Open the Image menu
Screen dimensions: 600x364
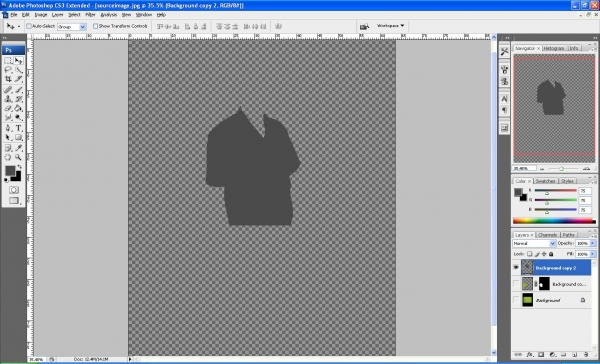[41, 15]
